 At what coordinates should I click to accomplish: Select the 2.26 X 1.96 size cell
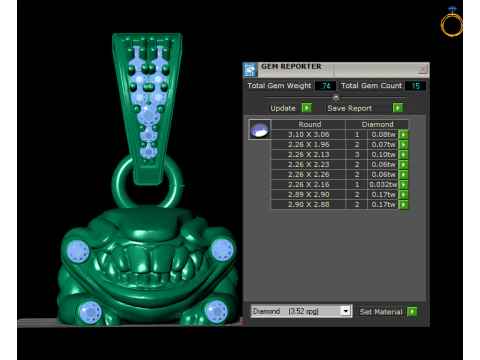[x=308, y=144]
